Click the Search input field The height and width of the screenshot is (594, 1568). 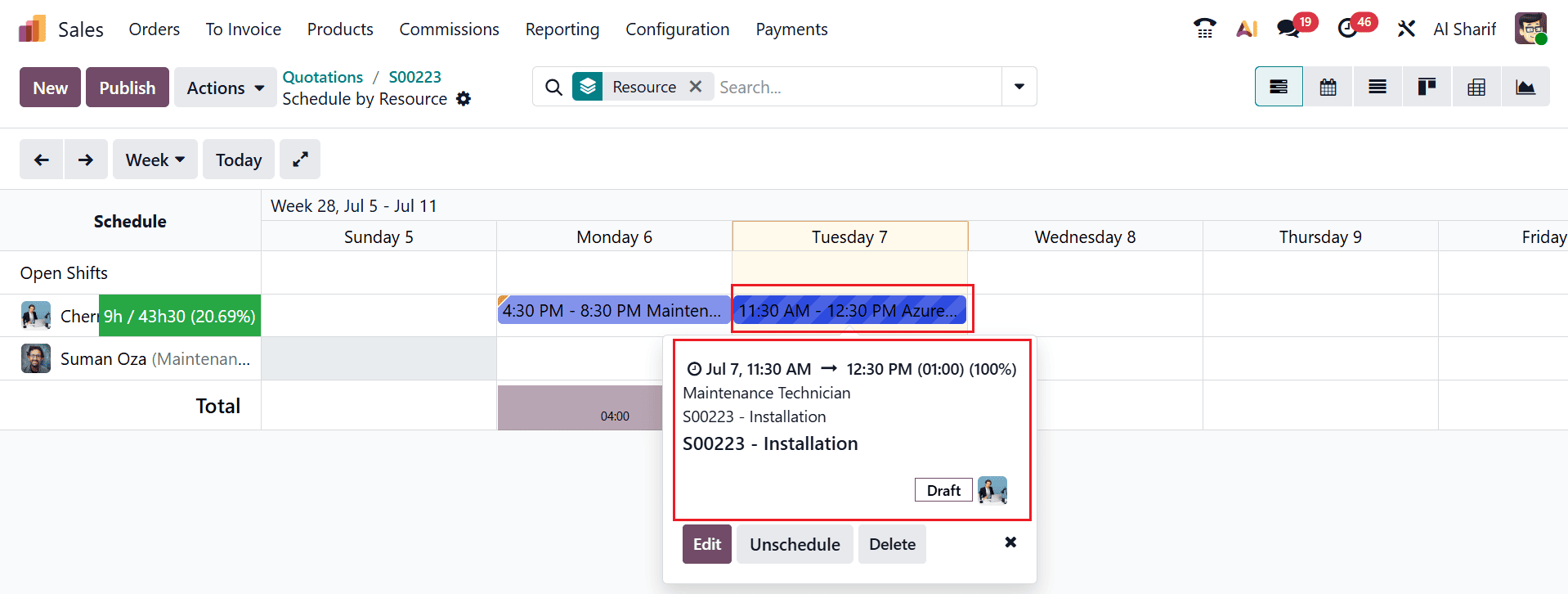pyautogui.click(x=857, y=87)
